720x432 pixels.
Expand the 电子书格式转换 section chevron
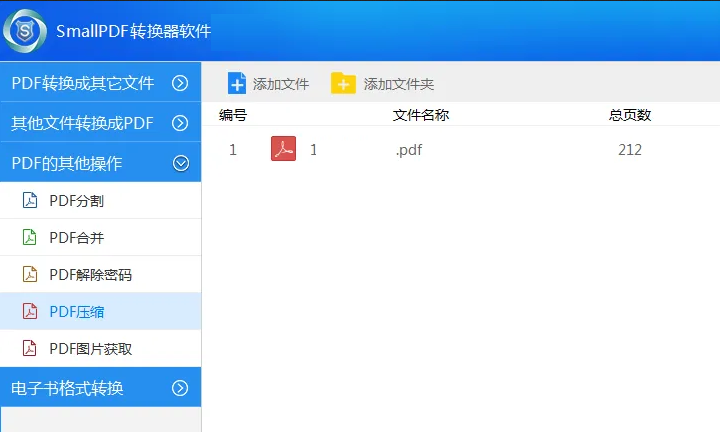181,388
